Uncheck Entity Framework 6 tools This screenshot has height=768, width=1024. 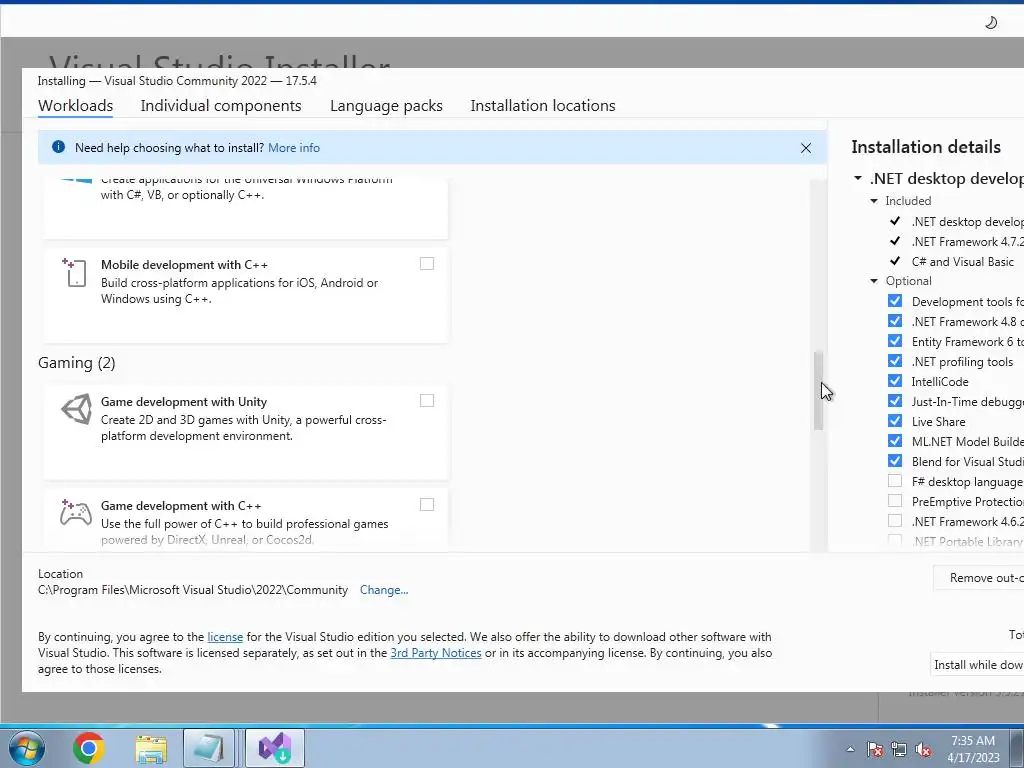pyautogui.click(x=895, y=341)
